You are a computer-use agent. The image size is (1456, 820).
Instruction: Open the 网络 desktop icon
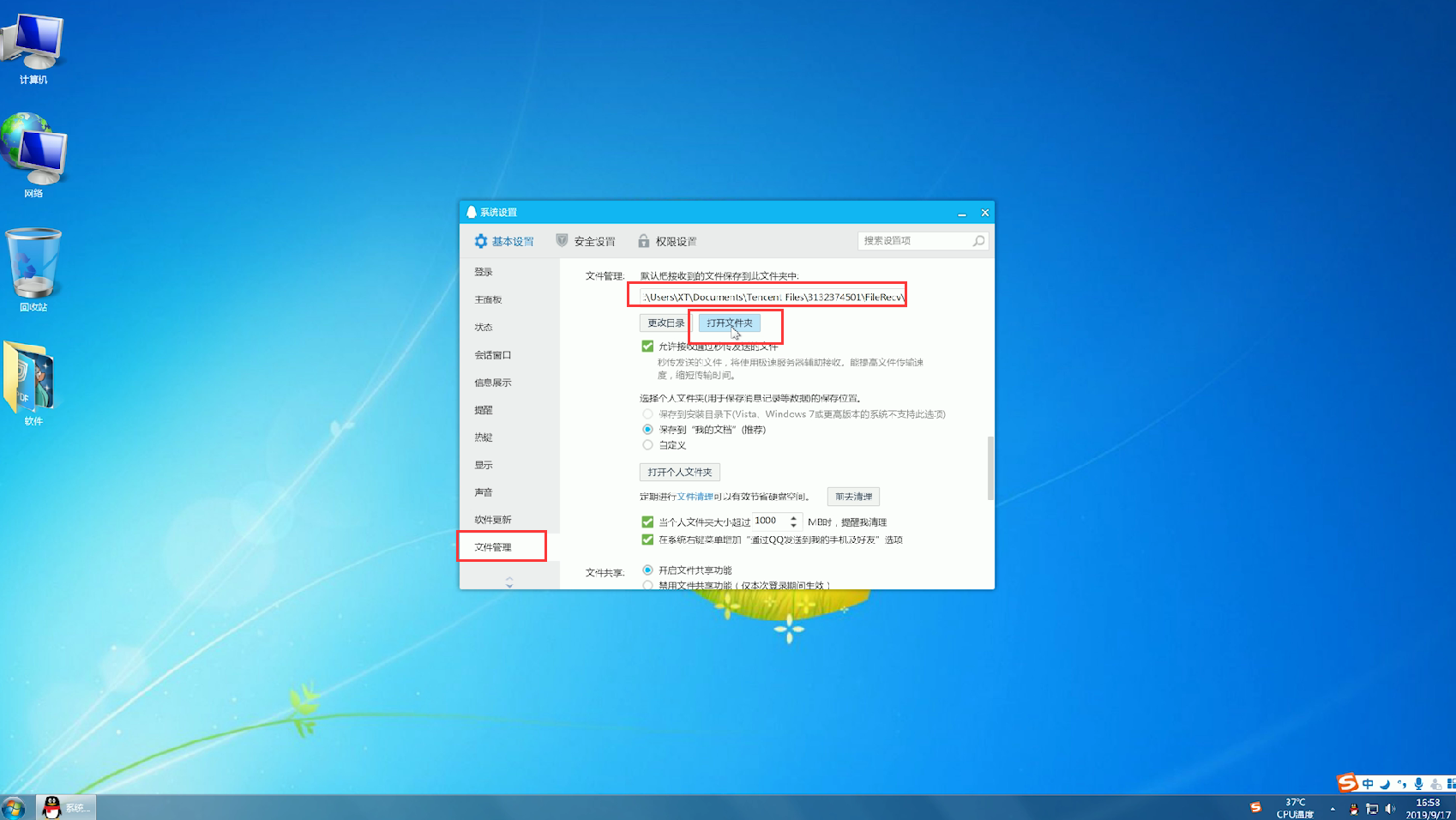click(33, 155)
